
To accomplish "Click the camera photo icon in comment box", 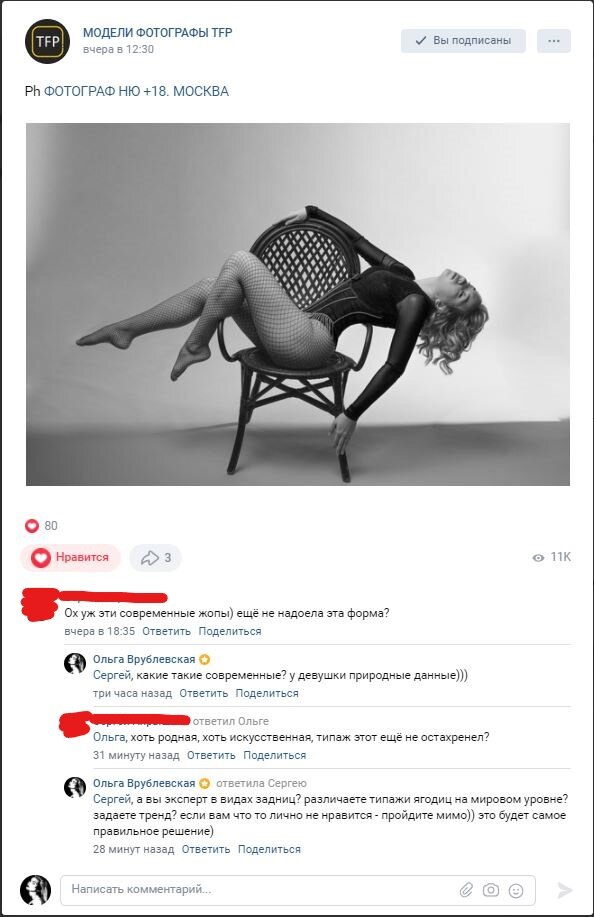I will click(x=491, y=890).
